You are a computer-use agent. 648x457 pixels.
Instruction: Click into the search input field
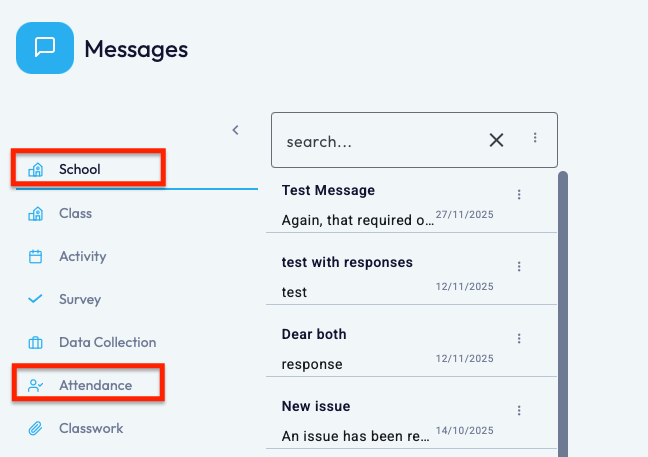[382, 142]
